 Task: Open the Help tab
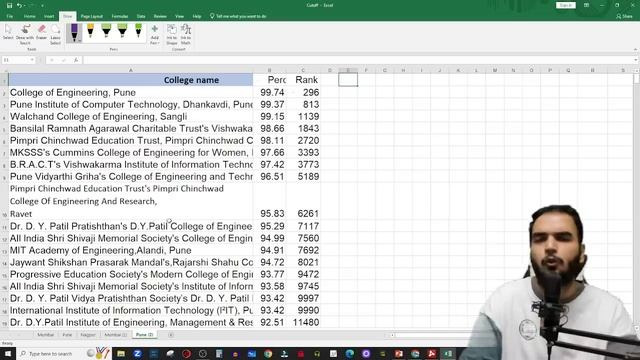click(x=197, y=16)
